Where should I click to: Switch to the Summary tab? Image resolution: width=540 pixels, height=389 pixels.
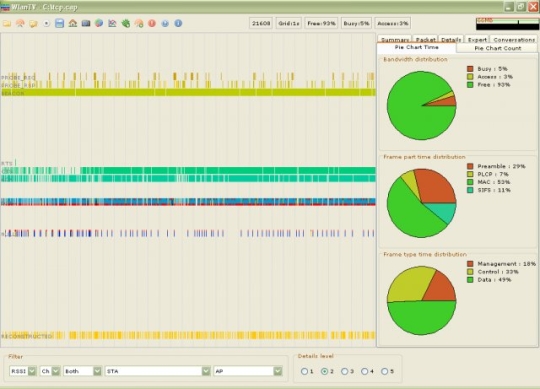[395, 40]
